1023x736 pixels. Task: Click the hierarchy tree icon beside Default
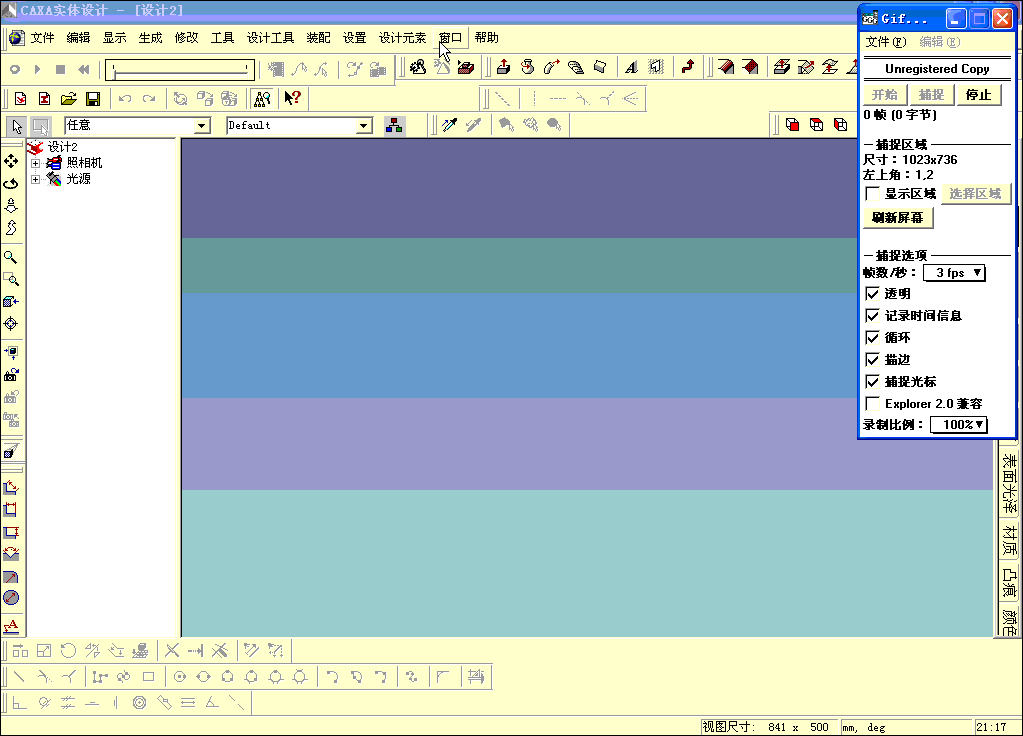[394, 125]
